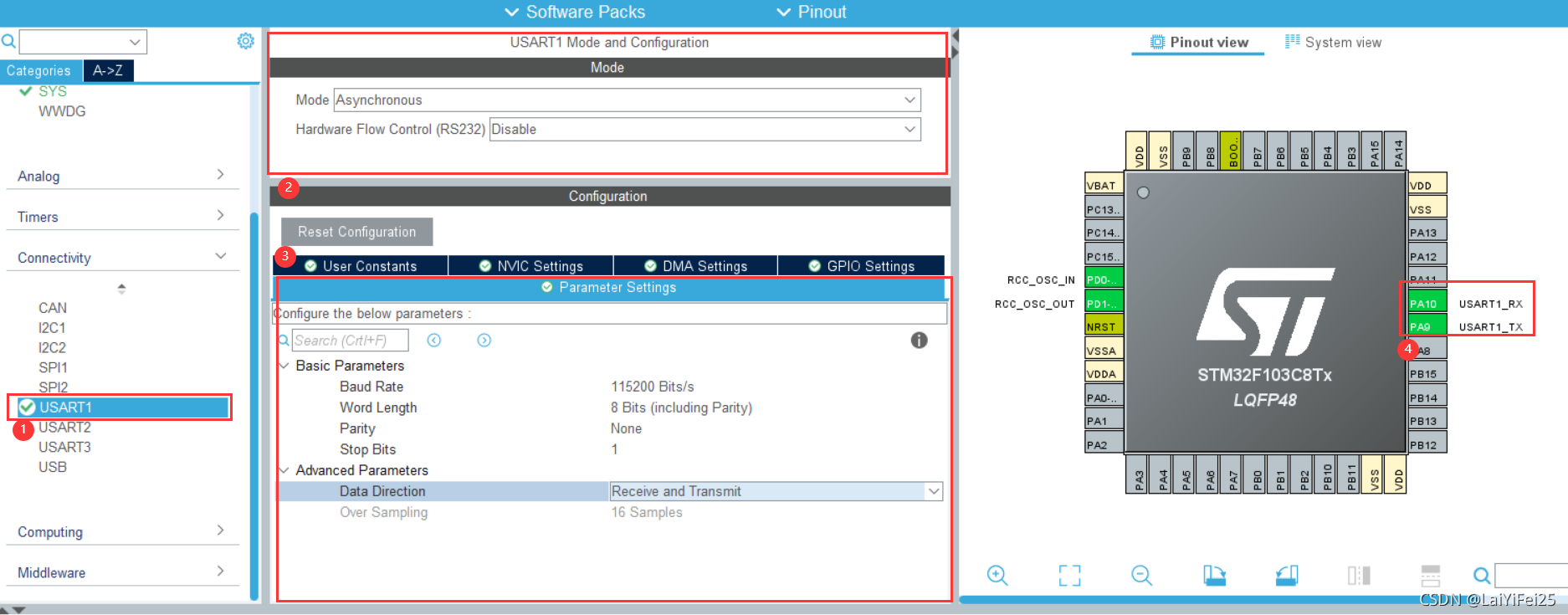Collapse the Advanced Parameters group
This screenshot has width=1568, height=615.
[284, 470]
